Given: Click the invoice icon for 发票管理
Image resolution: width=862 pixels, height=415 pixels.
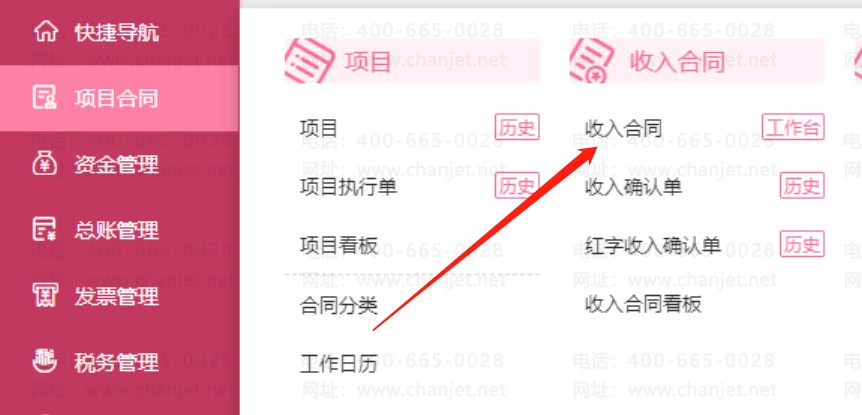Looking at the screenshot, I should coord(45,296).
